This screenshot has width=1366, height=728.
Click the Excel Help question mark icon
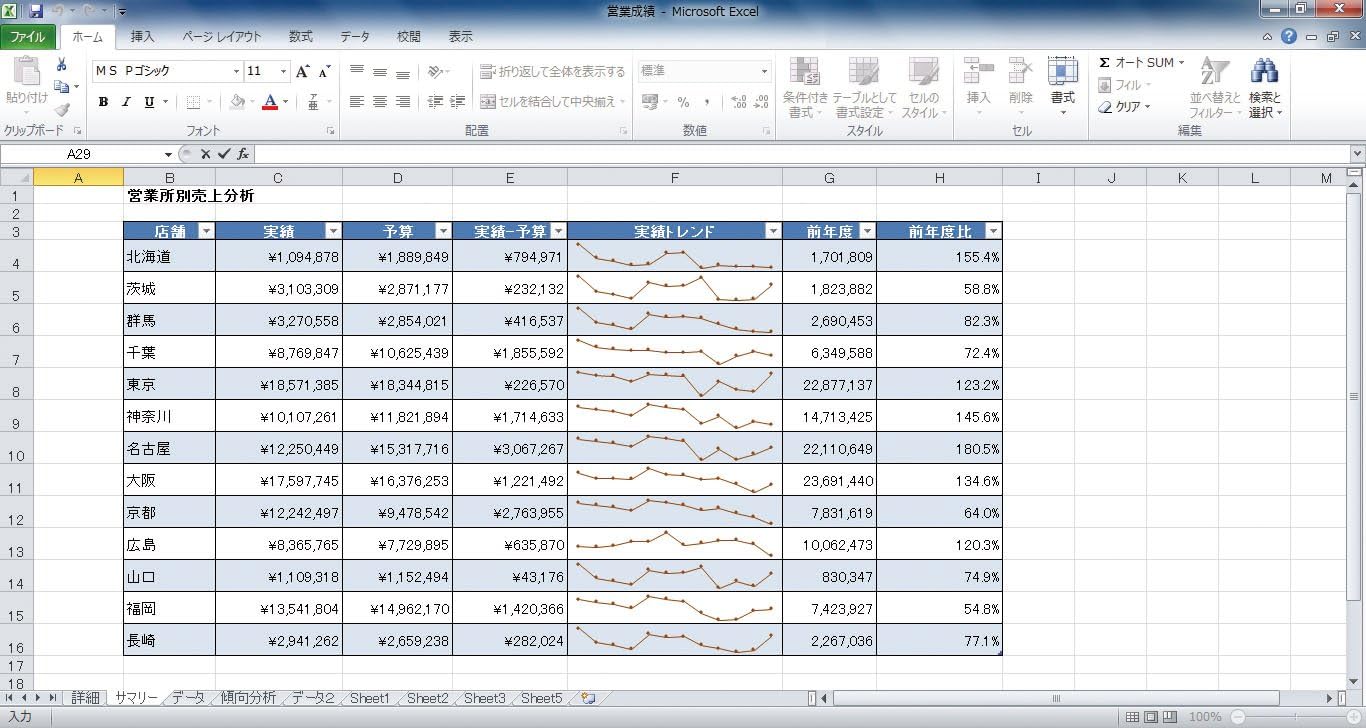[x=1289, y=36]
